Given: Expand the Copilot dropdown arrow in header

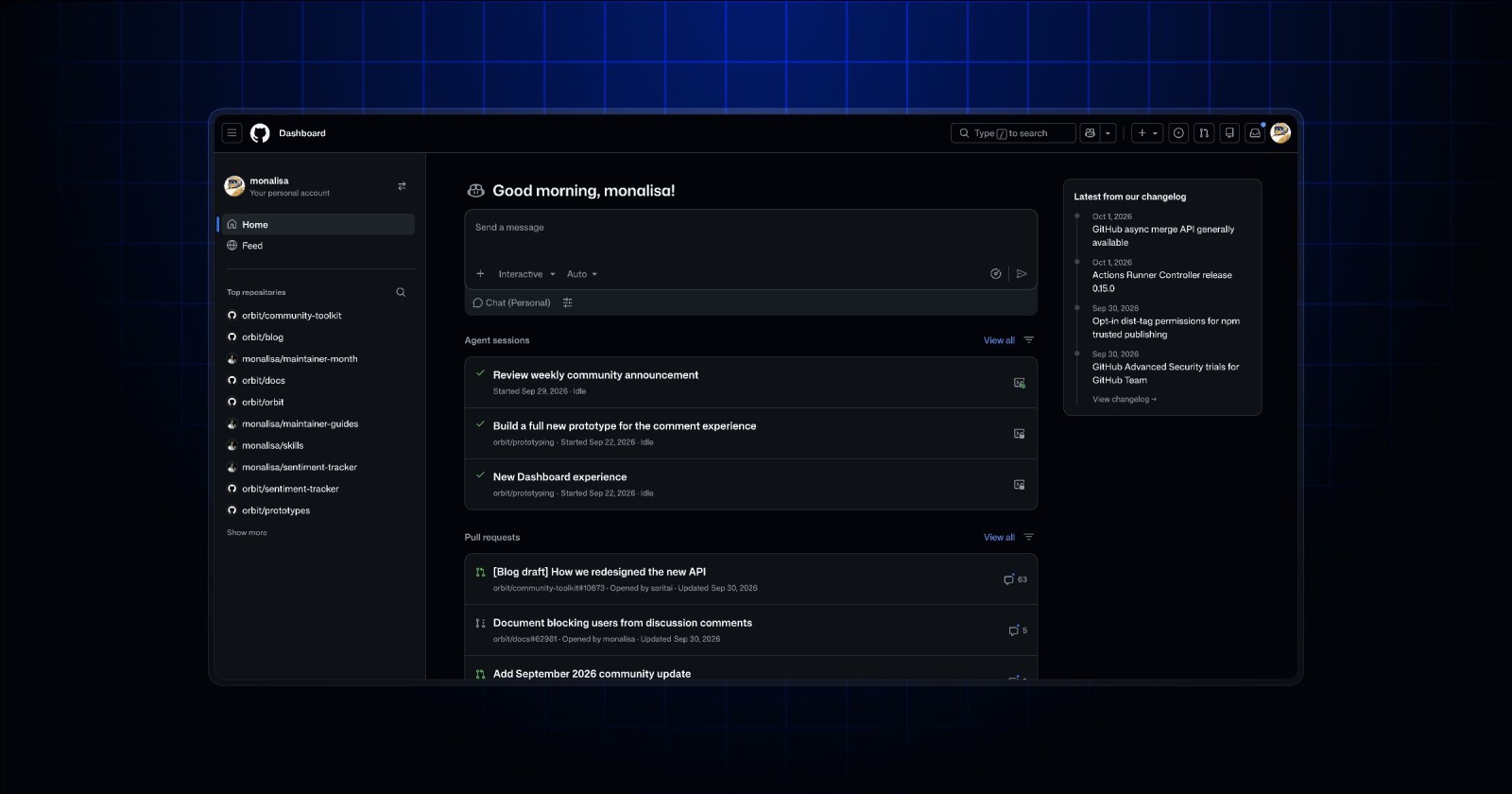Looking at the screenshot, I should (x=1108, y=133).
